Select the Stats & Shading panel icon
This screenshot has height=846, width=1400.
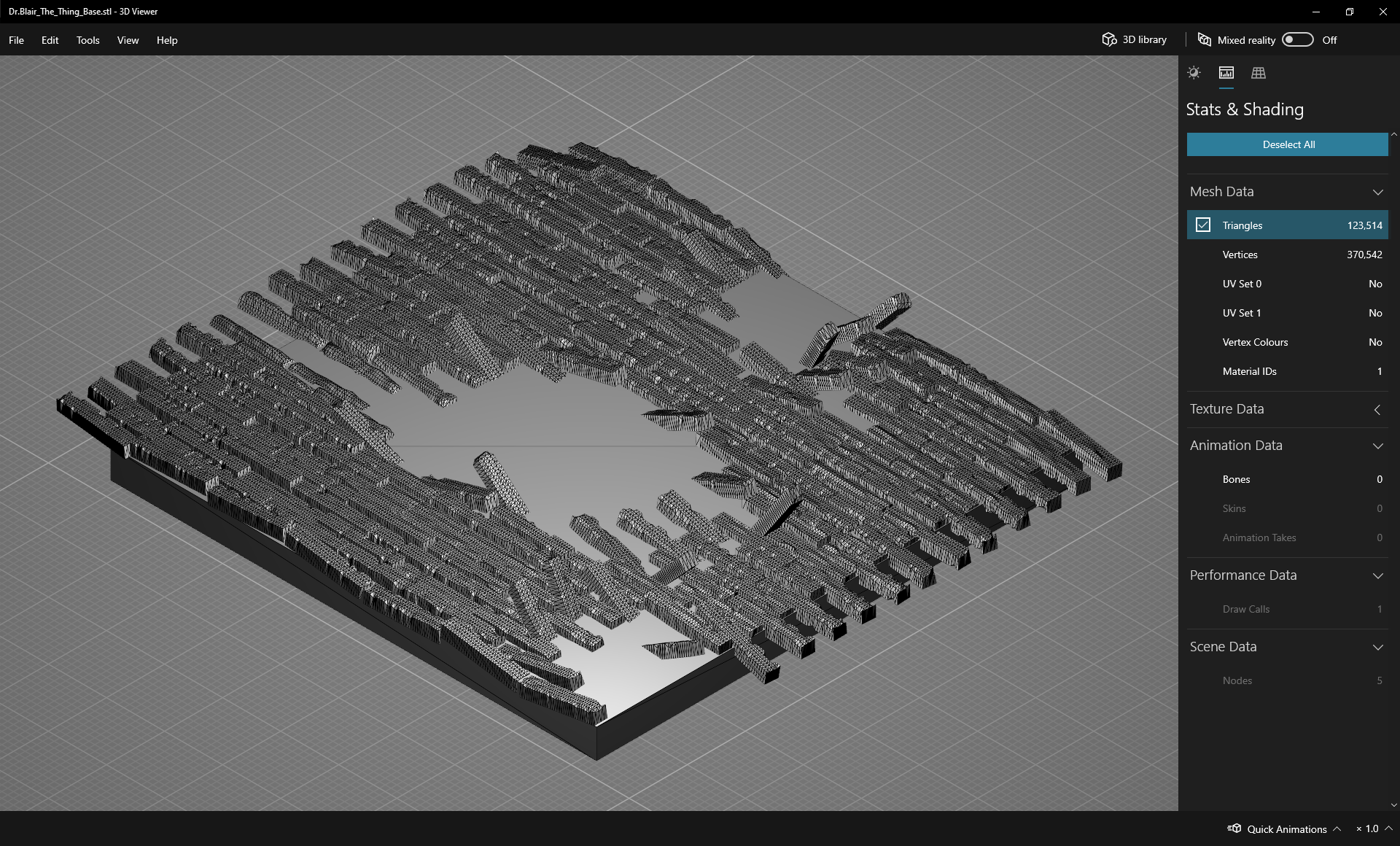[x=1226, y=73]
